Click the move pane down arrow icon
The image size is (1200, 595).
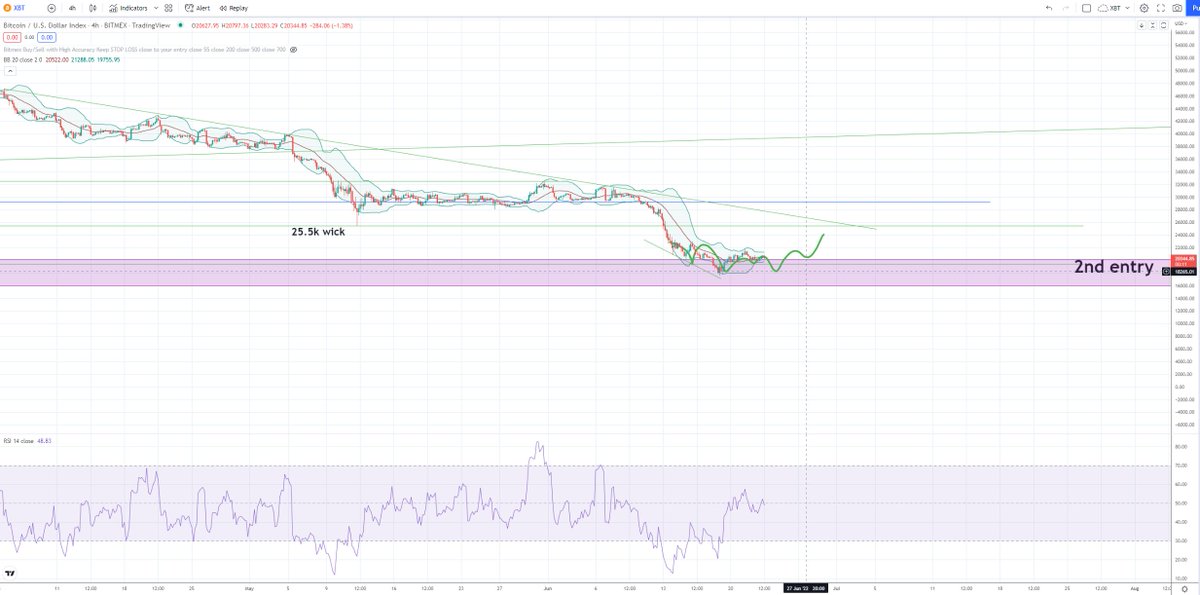tap(1142, 25)
